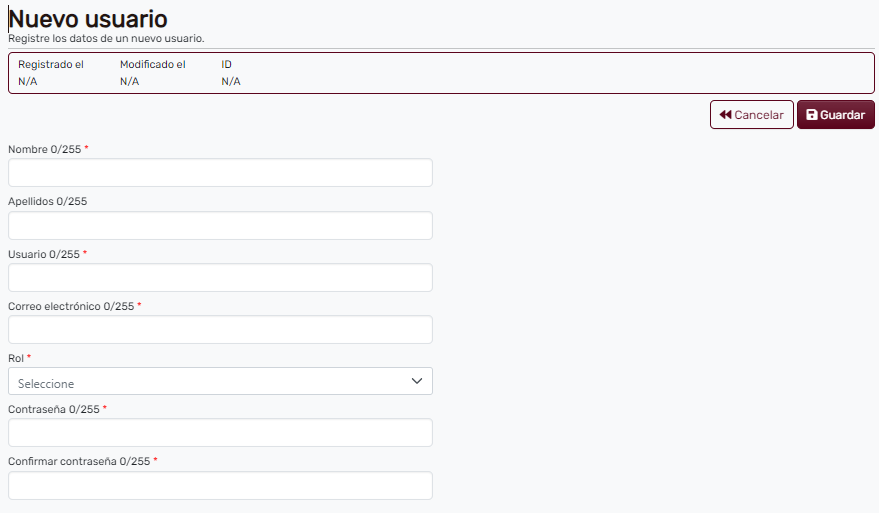Click the 'Correo electrónico 0/255' label
Viewport: 879px width, 513px height.
point(70,306)
